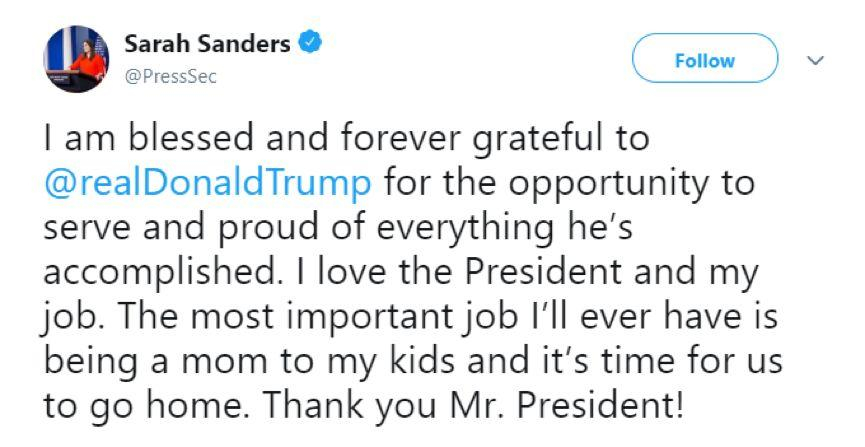Open Sarah Sanders' profile avatar photo
Image resolution: width=865 pixels, height=447 pixels.
point(75,59)
